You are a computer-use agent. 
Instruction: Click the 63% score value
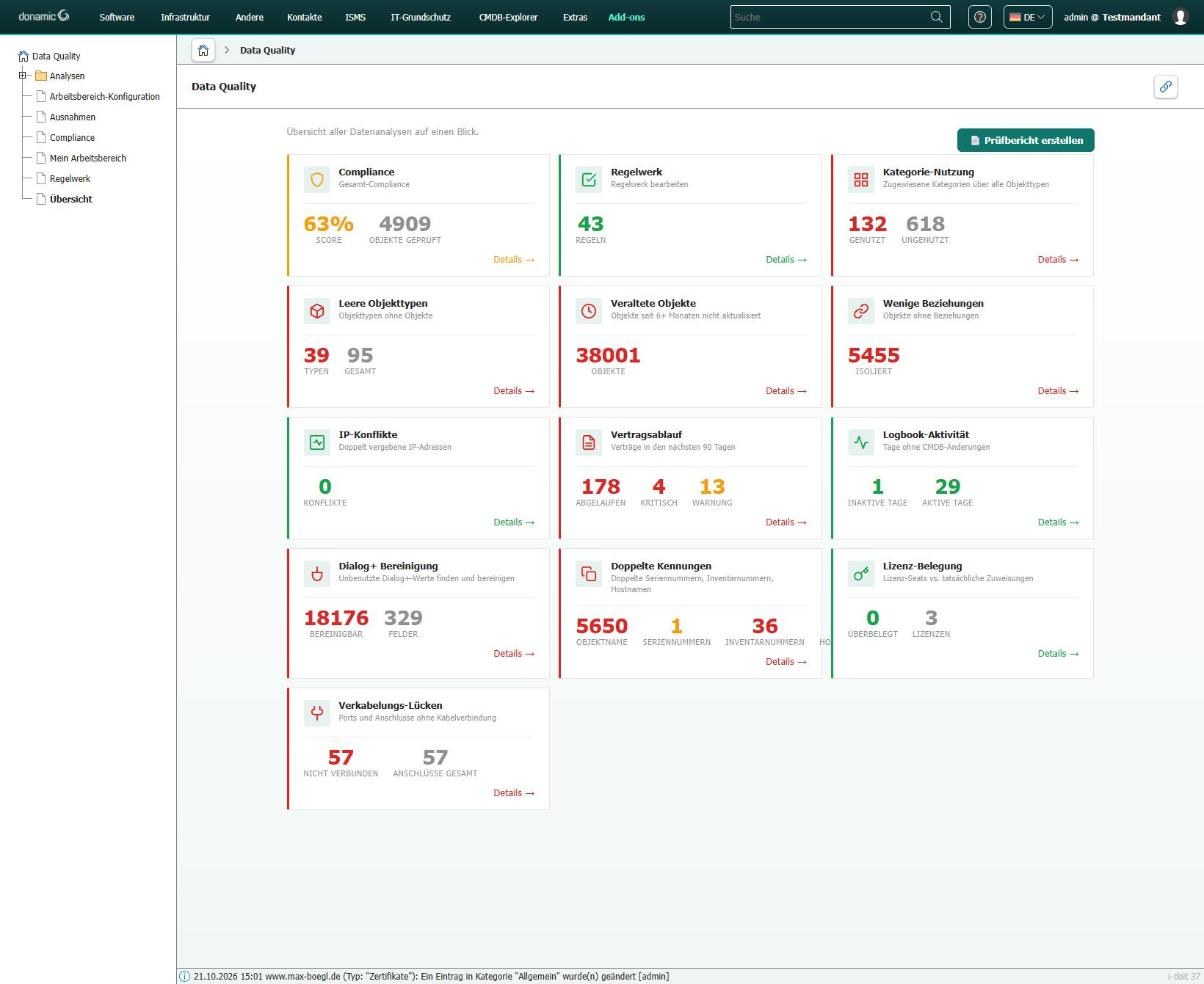328,224
